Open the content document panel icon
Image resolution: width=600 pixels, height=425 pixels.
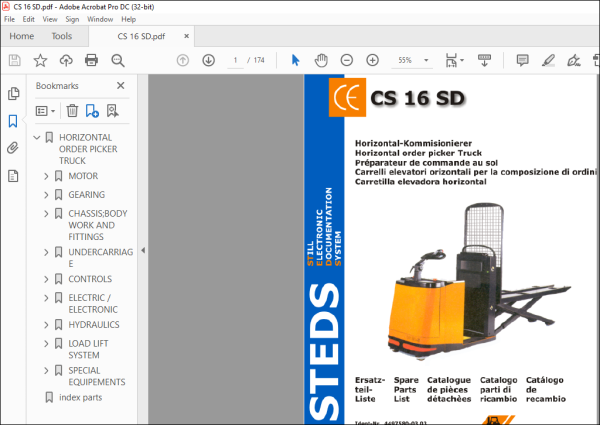tap(13, 176)
